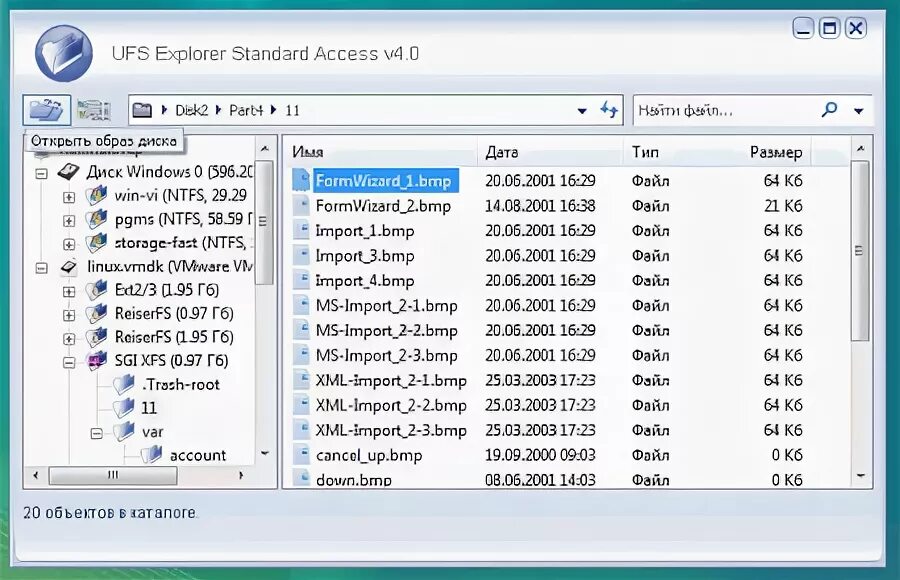900x580 pixels.
Task: Click the 11 breadcrumb segment
Action: (292, 110)
